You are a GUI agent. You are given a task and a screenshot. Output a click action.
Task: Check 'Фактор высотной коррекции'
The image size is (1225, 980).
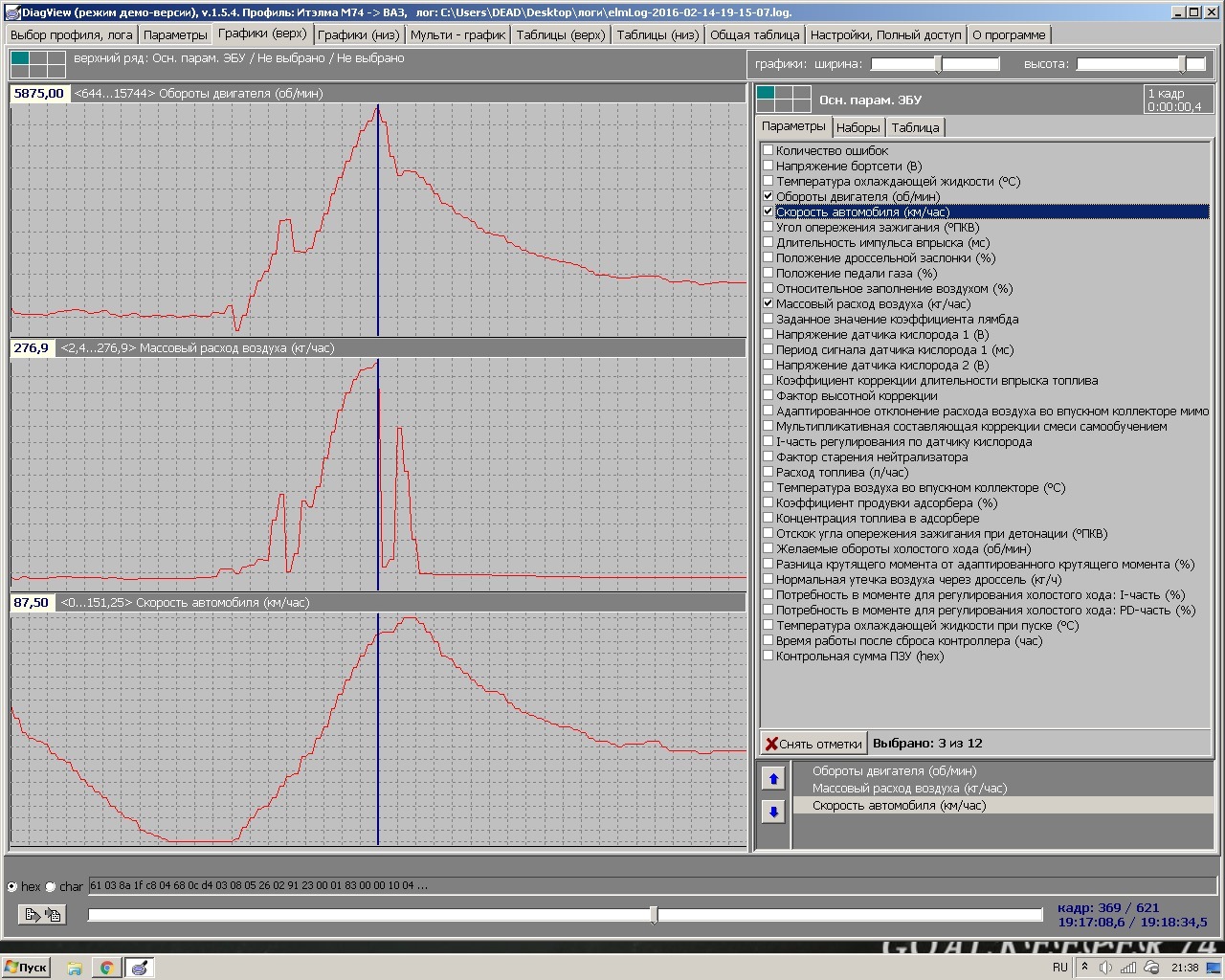(x=768, y=395)
